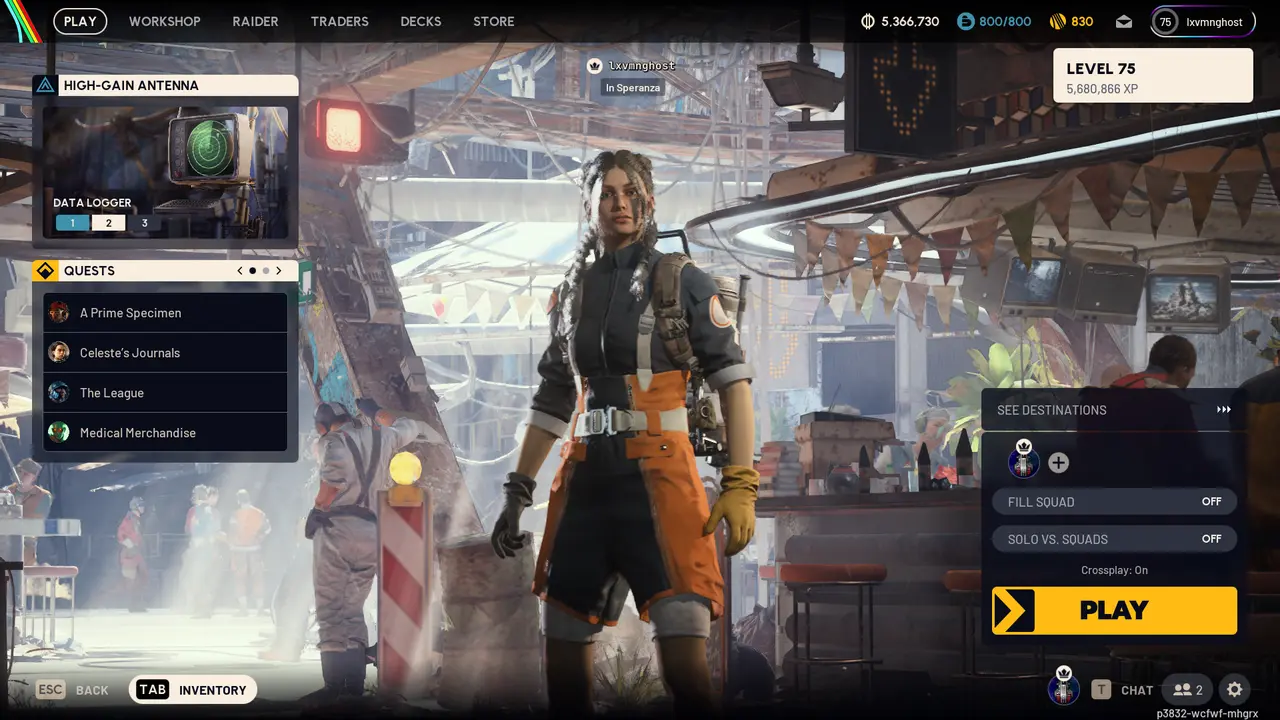Select the first quests page dot
Screen dimensions: 1280x720
[253, 271]
